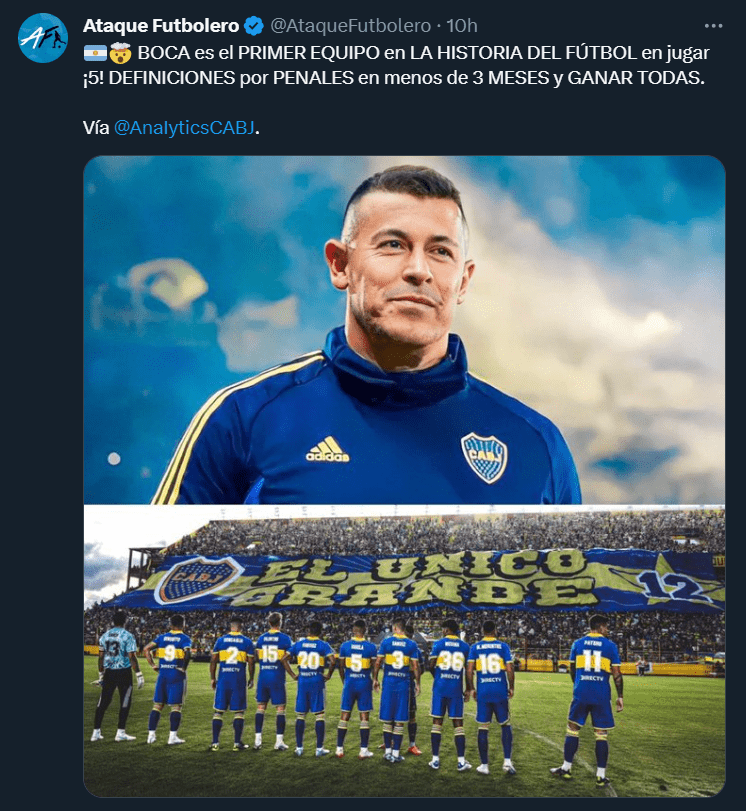The height and width of the screenshot is (811, 746).
Task: Open the @AtaqueFutbolero handle link
Action: (350, 26)
